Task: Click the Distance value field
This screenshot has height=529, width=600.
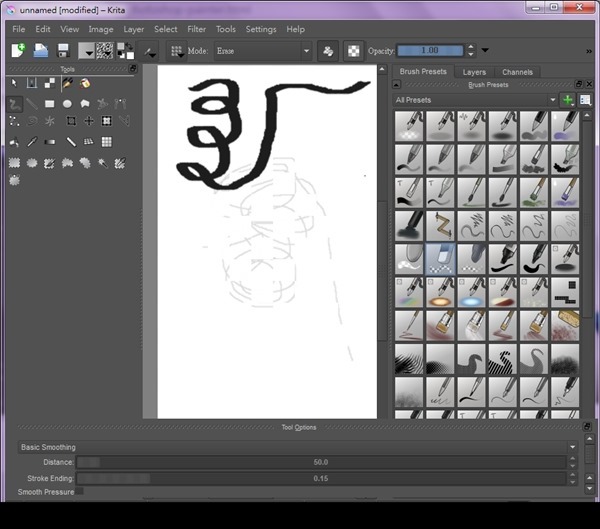Action: click(x=320, y=462)
